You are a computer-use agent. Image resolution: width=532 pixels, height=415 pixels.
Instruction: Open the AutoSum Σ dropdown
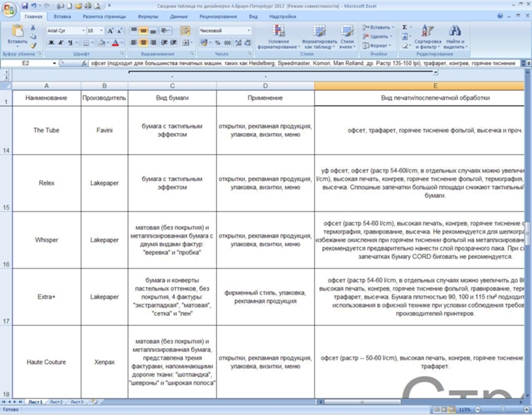pyautogui.click(x=411, y=27)
